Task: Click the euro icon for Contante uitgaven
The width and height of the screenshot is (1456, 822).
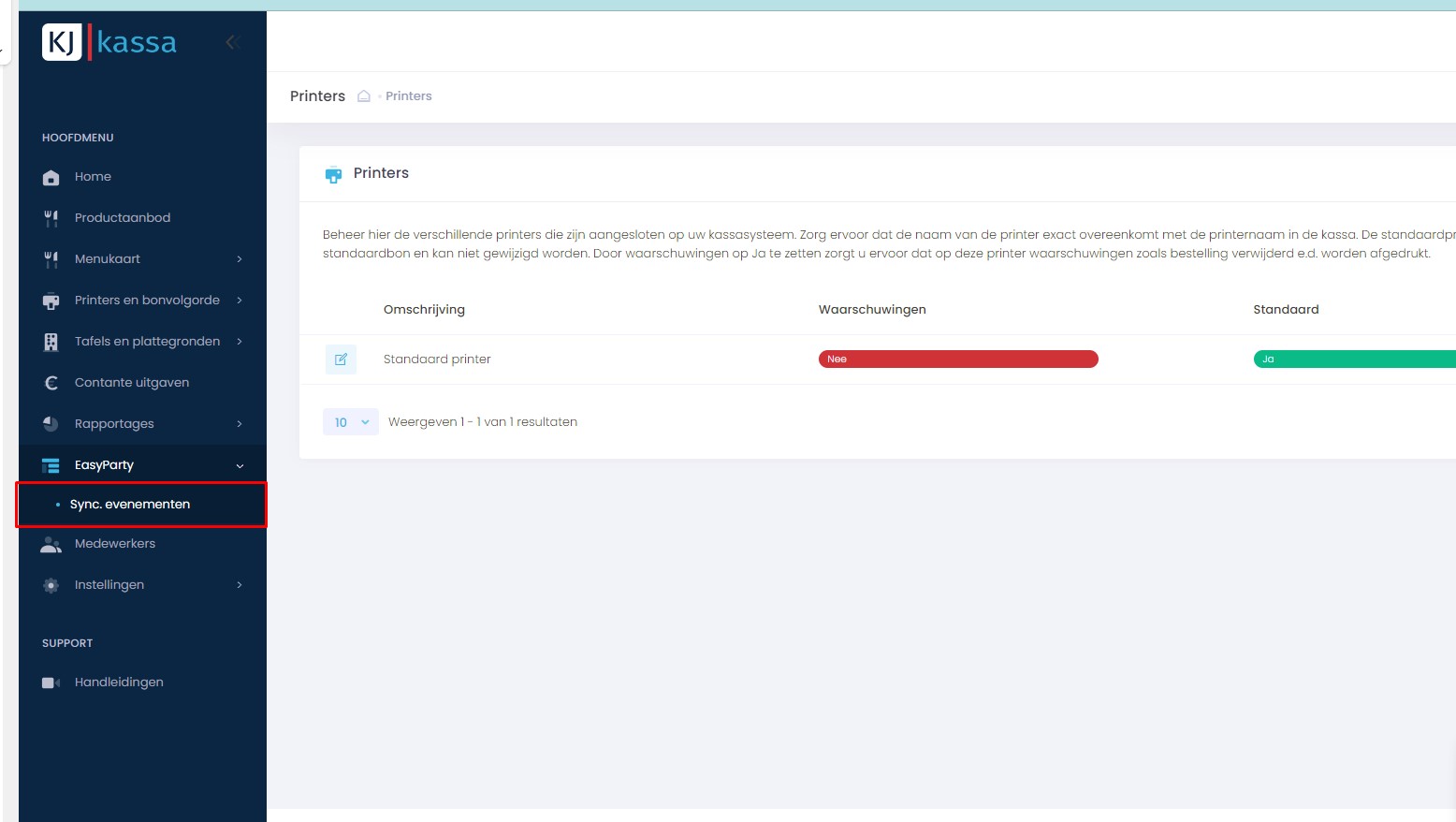Action: point(51,383)
